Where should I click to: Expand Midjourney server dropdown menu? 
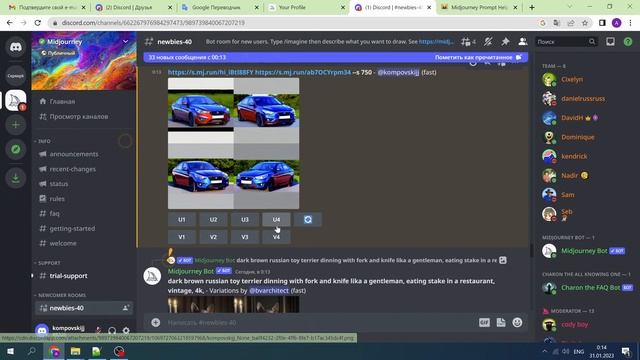coord(125,42)
